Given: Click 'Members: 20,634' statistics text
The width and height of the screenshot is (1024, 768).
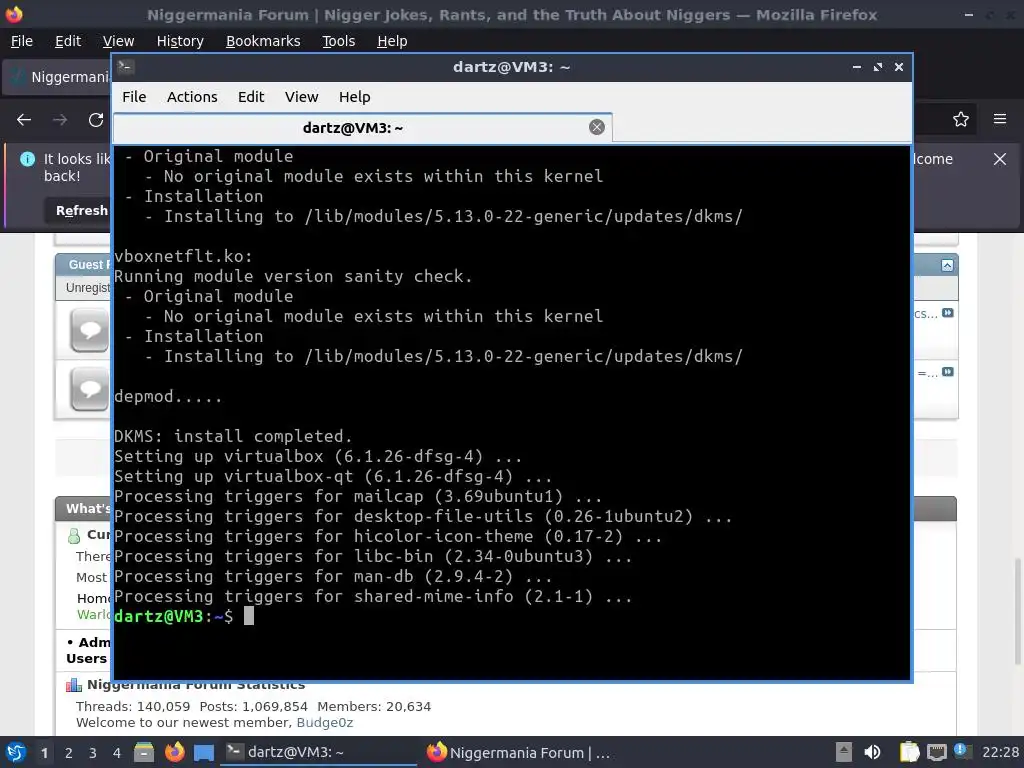Looking at the screenshot, I should [x=374, y=707].
